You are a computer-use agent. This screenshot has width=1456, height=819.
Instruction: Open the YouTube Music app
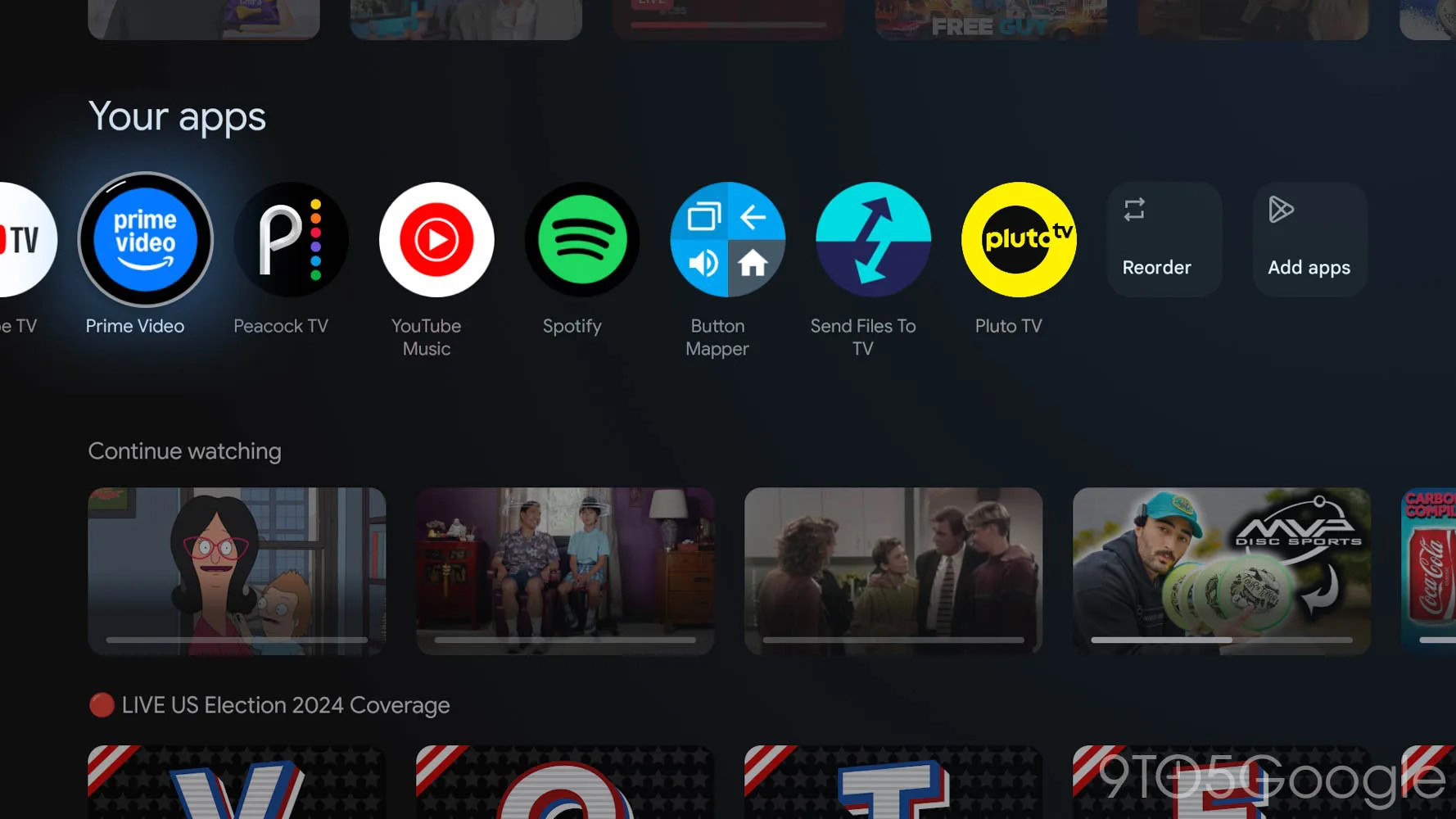[x=436, y=239]
